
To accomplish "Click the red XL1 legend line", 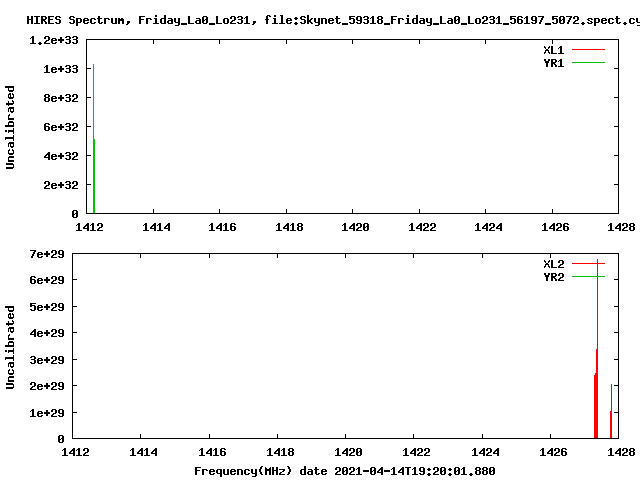I will pyautogui.click(x=588, y=50).
